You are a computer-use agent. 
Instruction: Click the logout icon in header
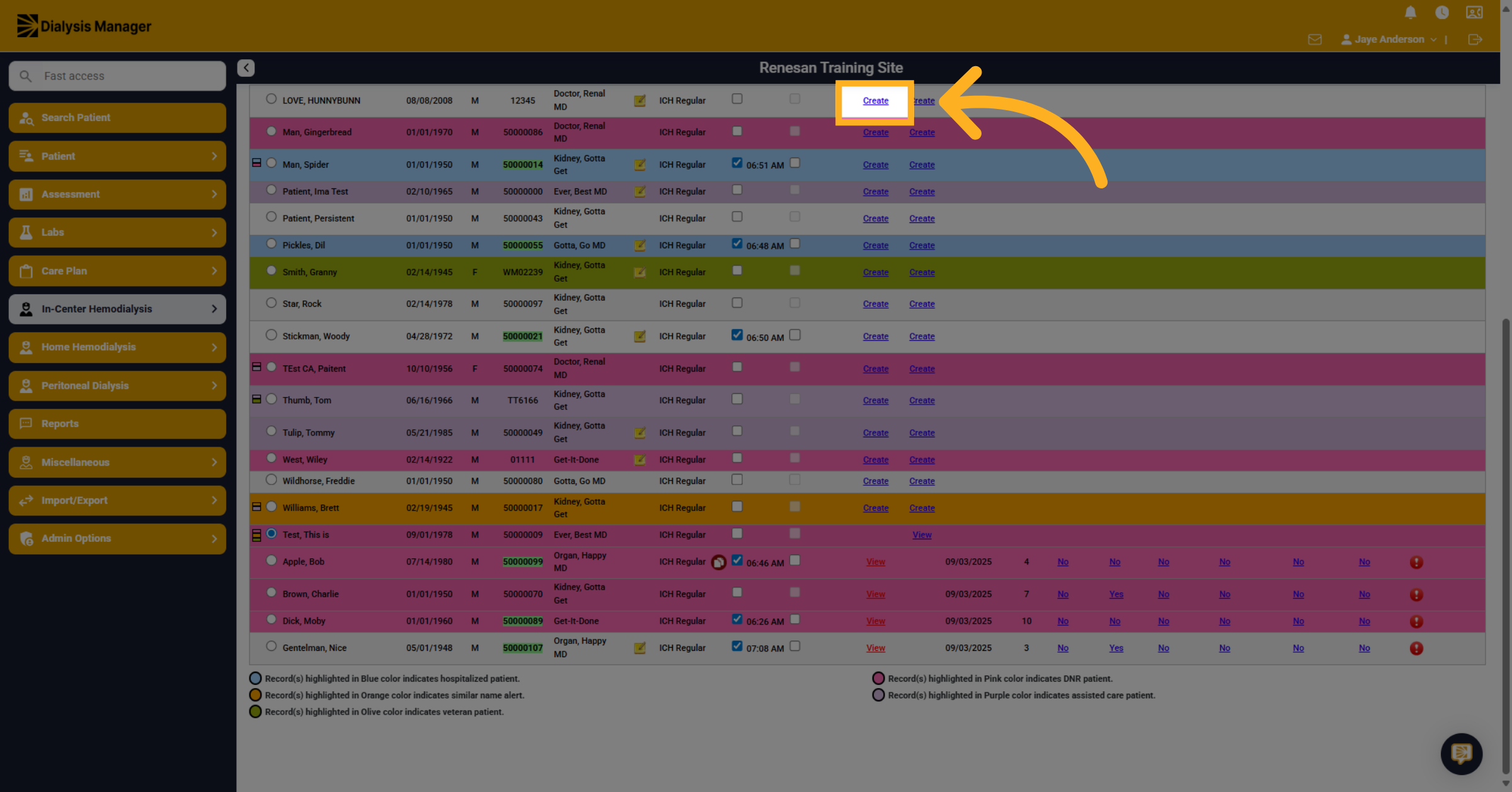[1475, 40]
